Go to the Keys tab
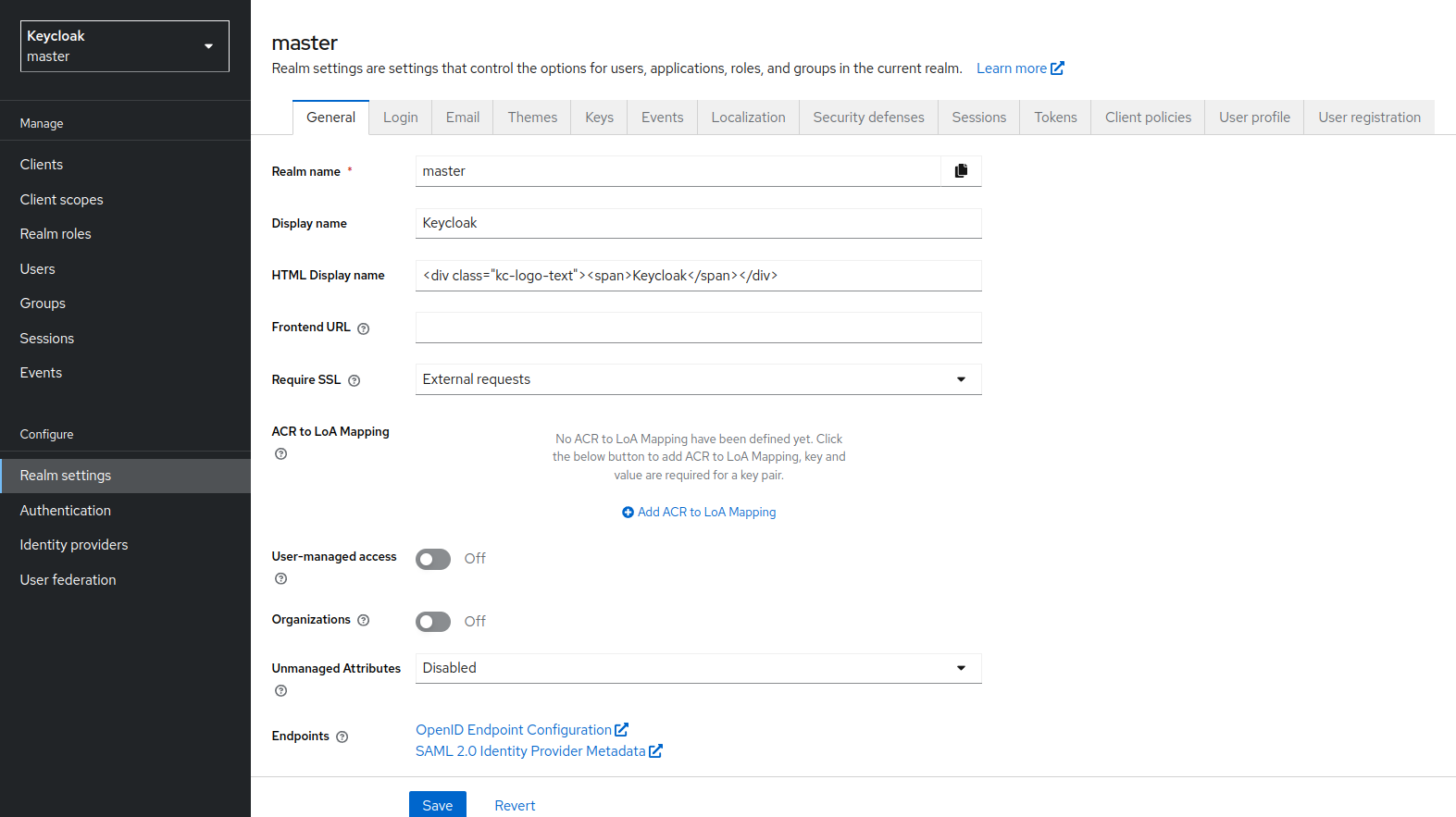Screen dimensions: 1456x817 [x=600, y=118]
